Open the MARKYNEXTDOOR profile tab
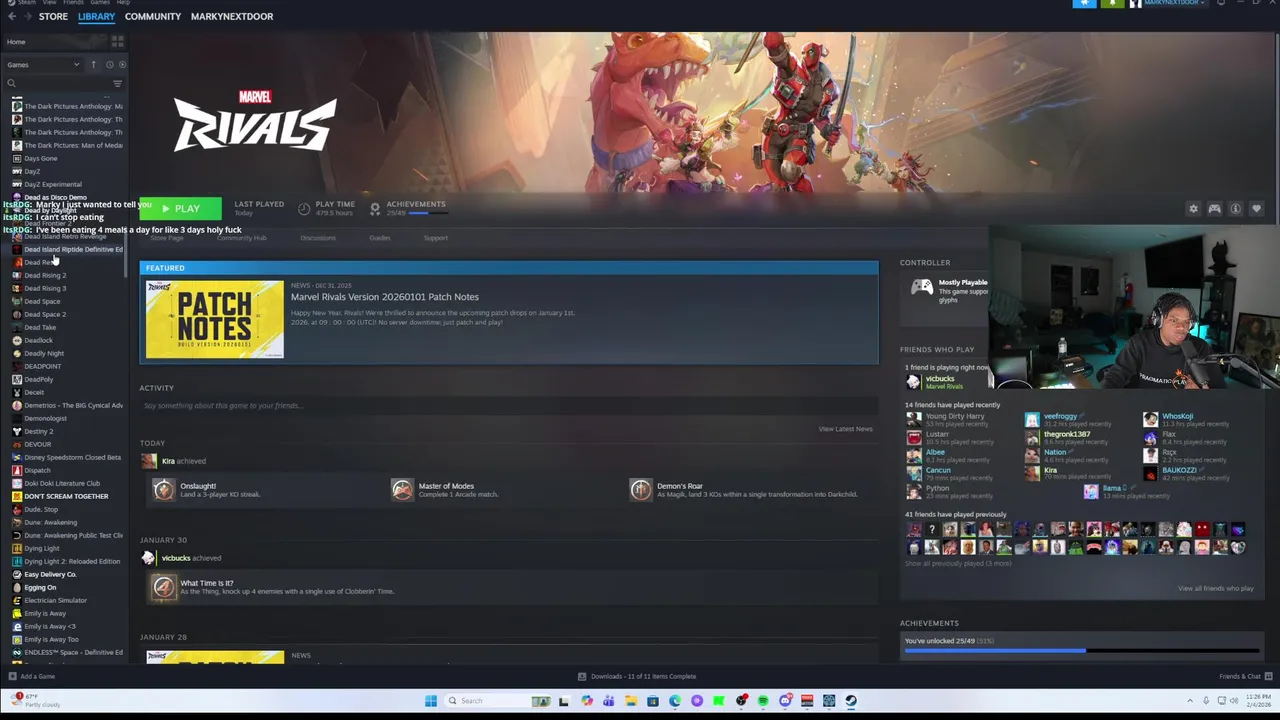Screen dimensions: 1280x720 tap(232, 16)
